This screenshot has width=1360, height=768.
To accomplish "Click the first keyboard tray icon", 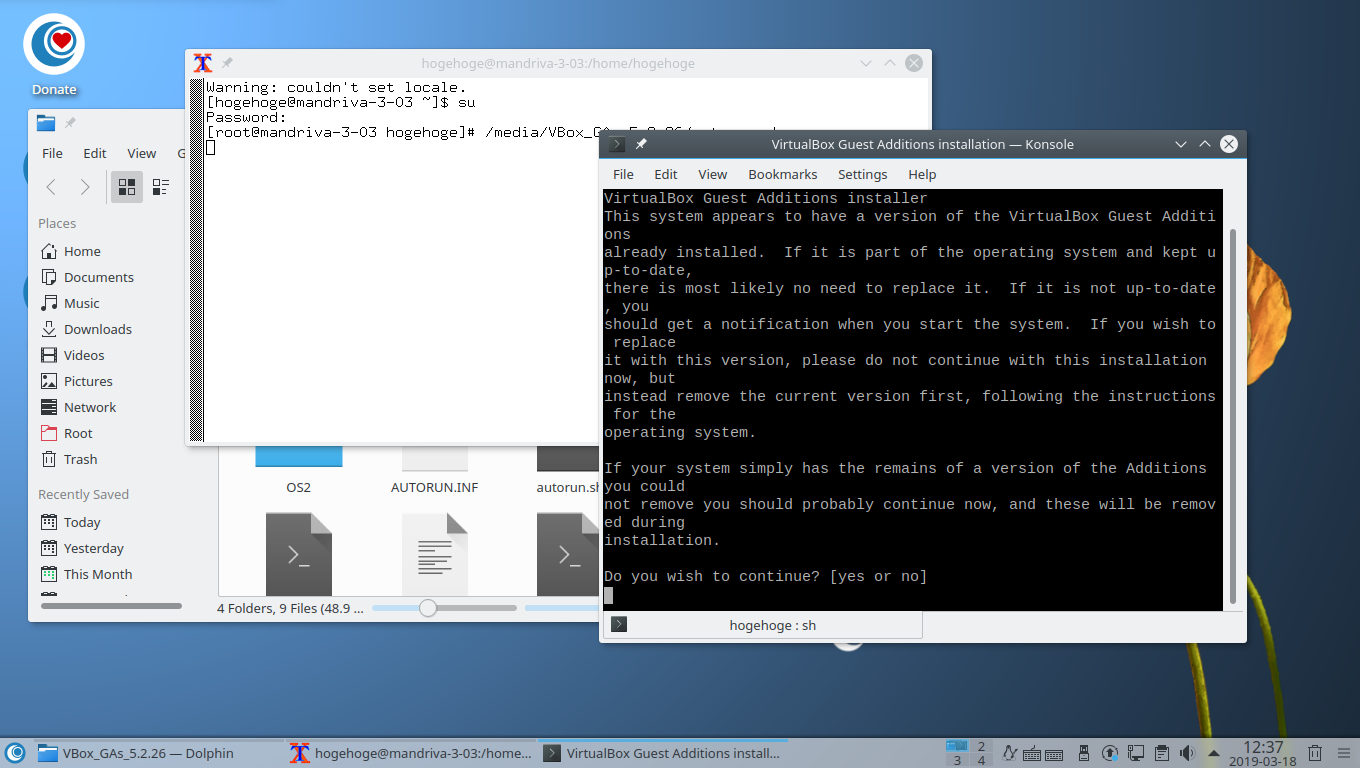I will coord(1034,753).
